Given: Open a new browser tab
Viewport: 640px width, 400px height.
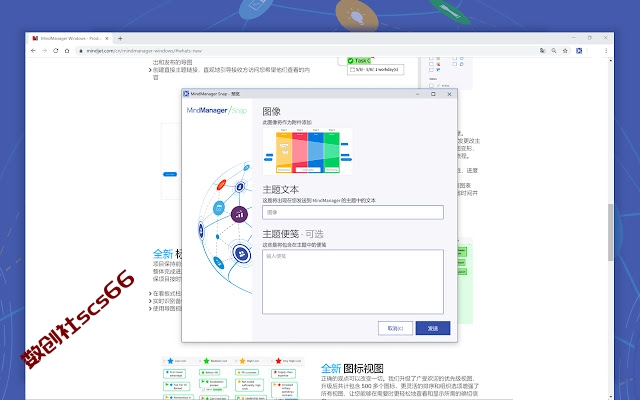Looking at the screenshot, I should point(120,38).
